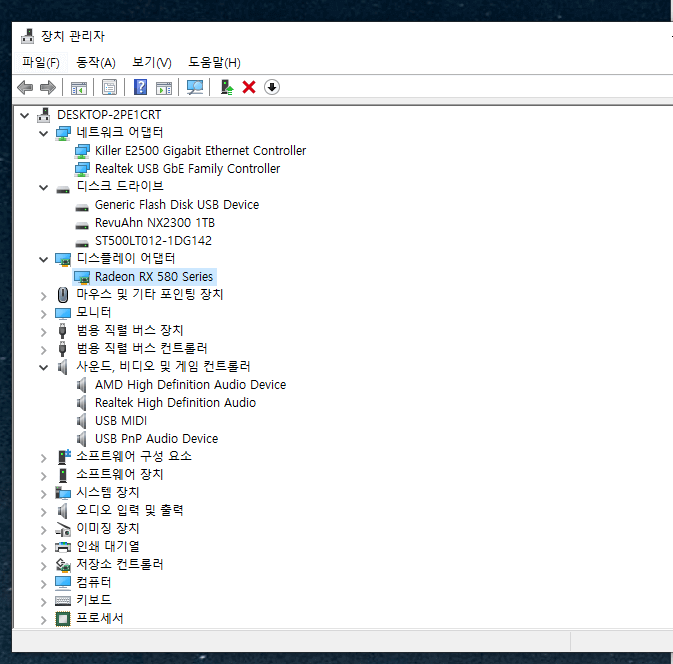
Task: Open the 동작(A) menu
Action: click(x=96, y=63)
